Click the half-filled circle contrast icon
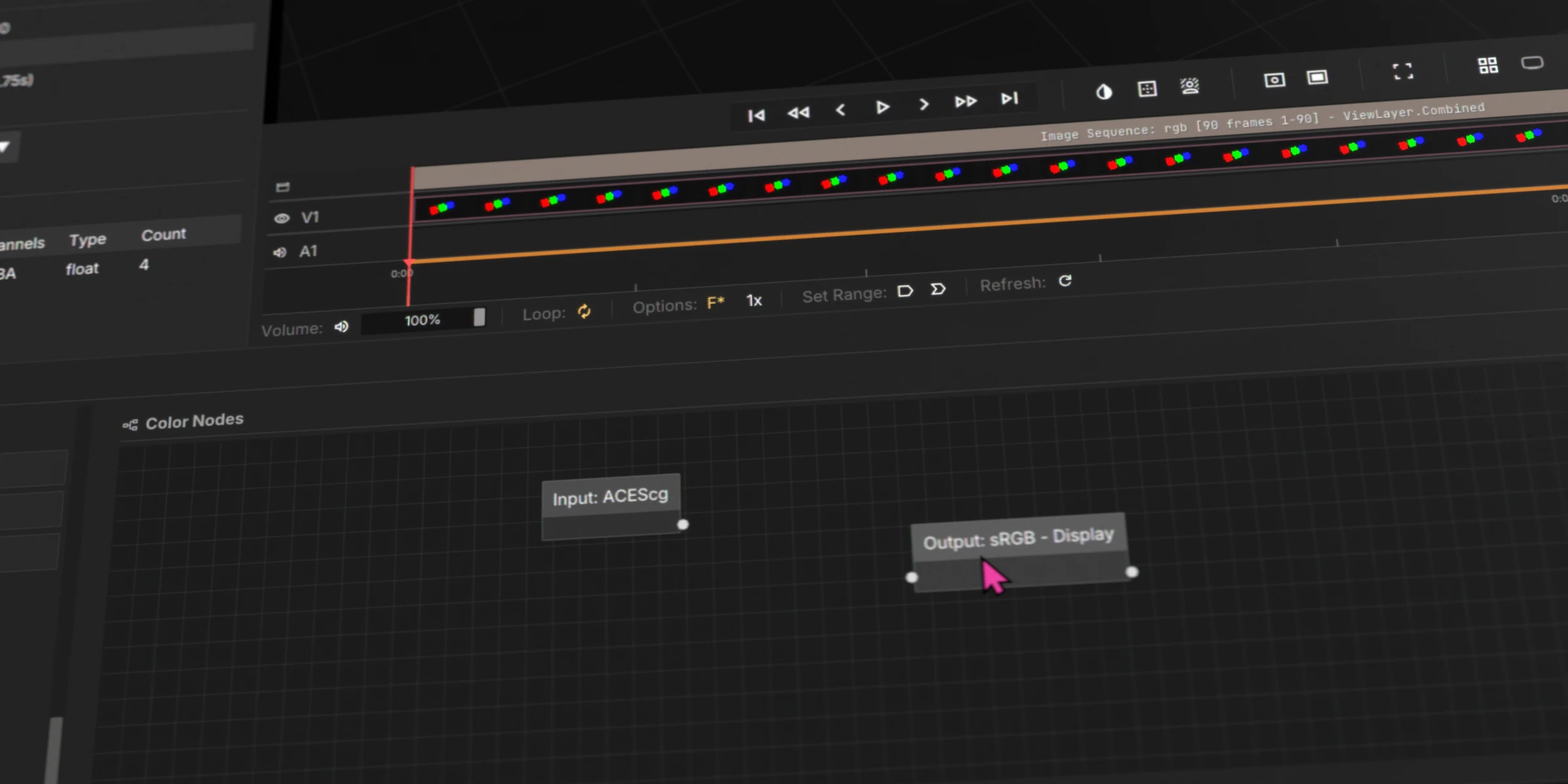1568x784 pixels. (x=1103, y=92)
